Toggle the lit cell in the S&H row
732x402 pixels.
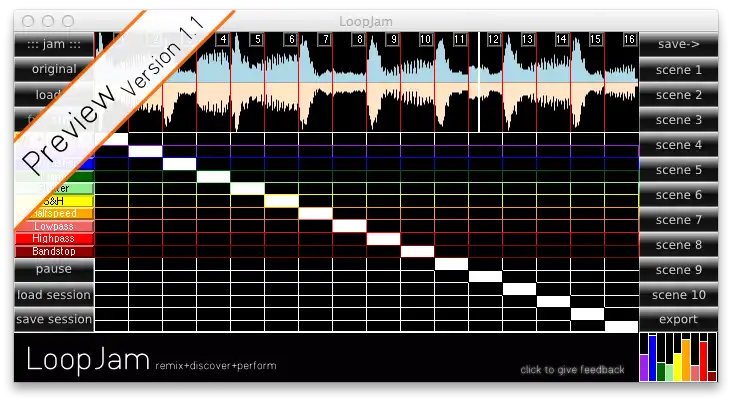tap(282, 201)
